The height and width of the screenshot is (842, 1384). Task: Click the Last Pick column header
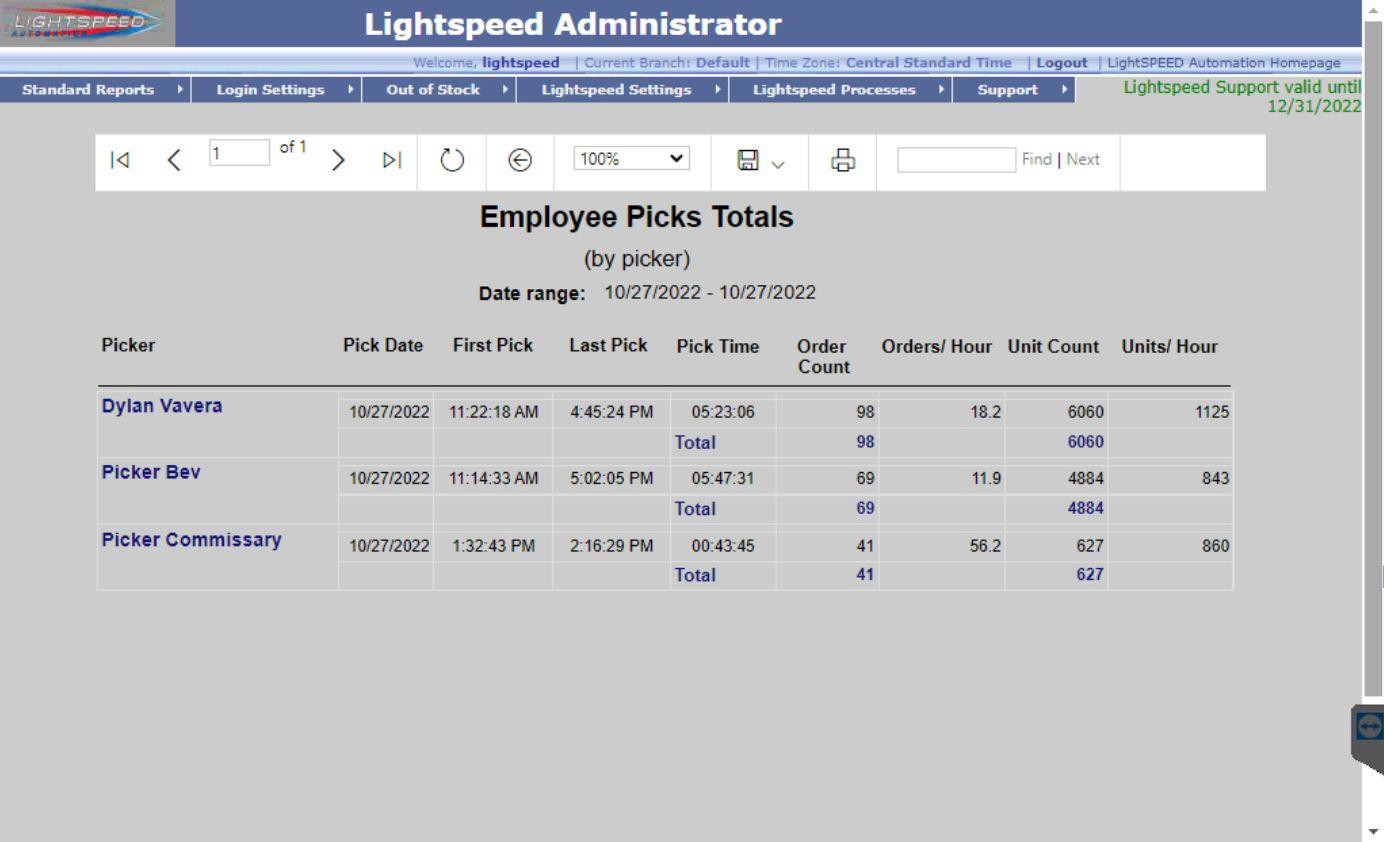[608, 346]
